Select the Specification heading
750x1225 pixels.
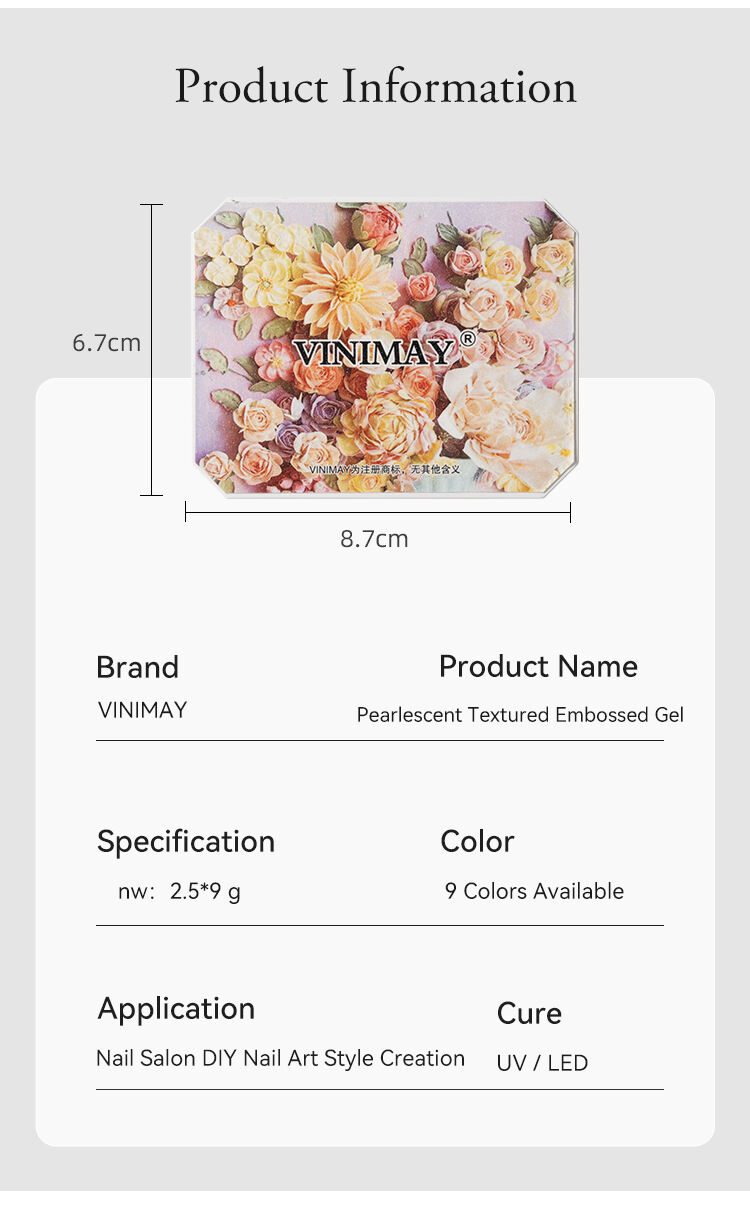(185, 842)
